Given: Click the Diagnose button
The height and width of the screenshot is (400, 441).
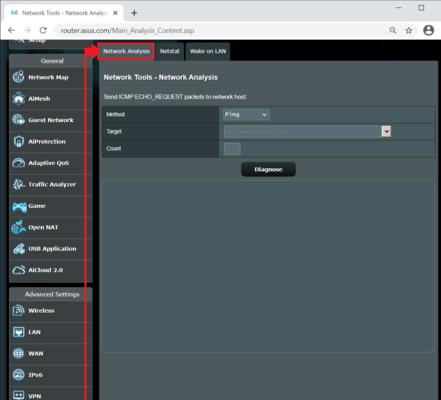Looking at the screenshot, I should pyautogui.click(x=268, y=169).
